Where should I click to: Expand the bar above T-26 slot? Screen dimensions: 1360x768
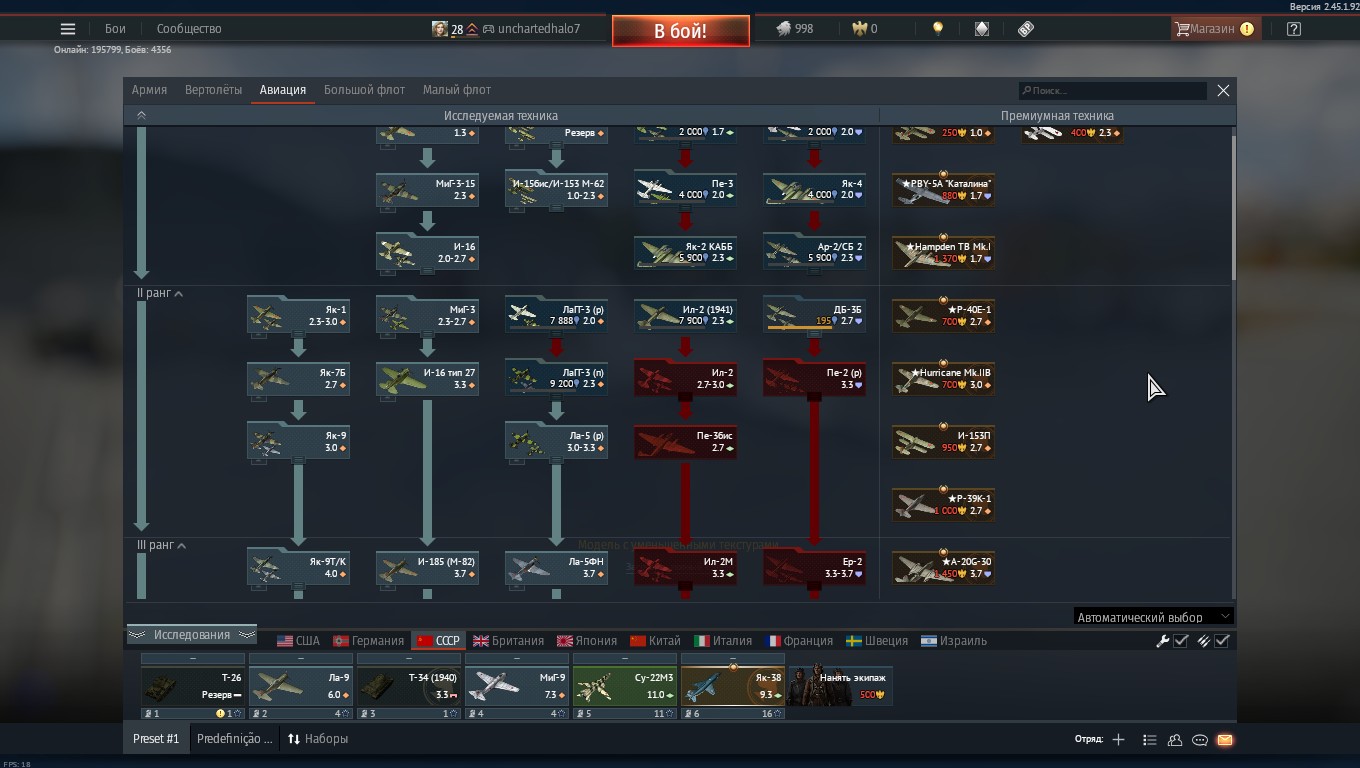[x=193, y=659]
